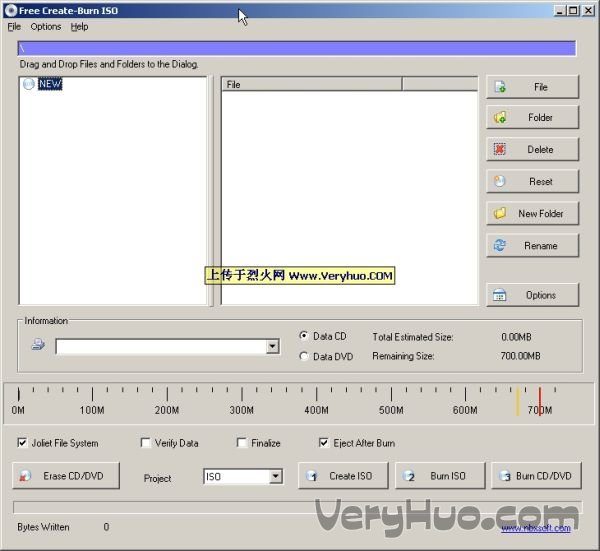The image size is (600, 551).
Task: Click the Create ISO button
Action: pos(343,476)
